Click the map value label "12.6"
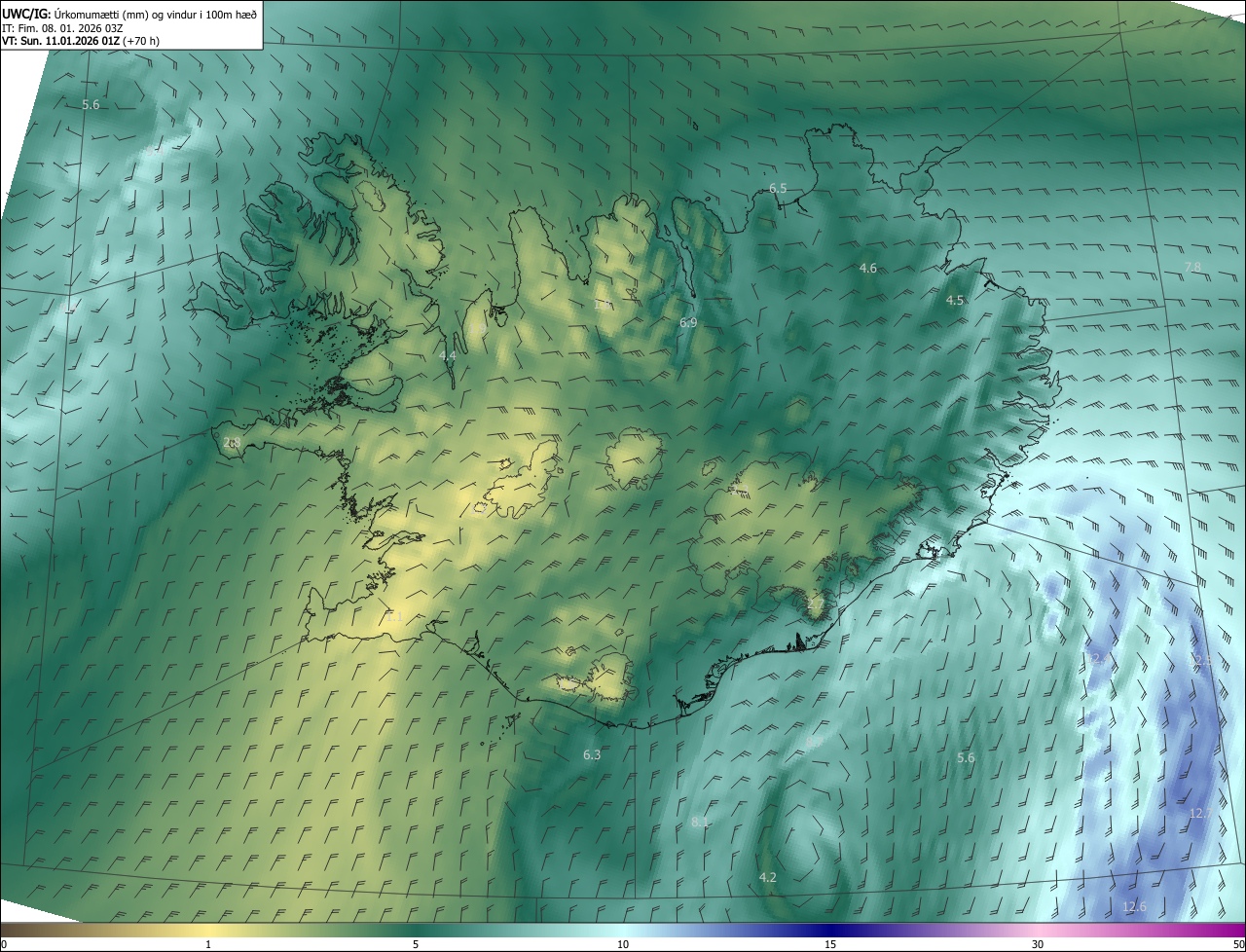This screenshot has width=1246, height=952. [1134, 906]
